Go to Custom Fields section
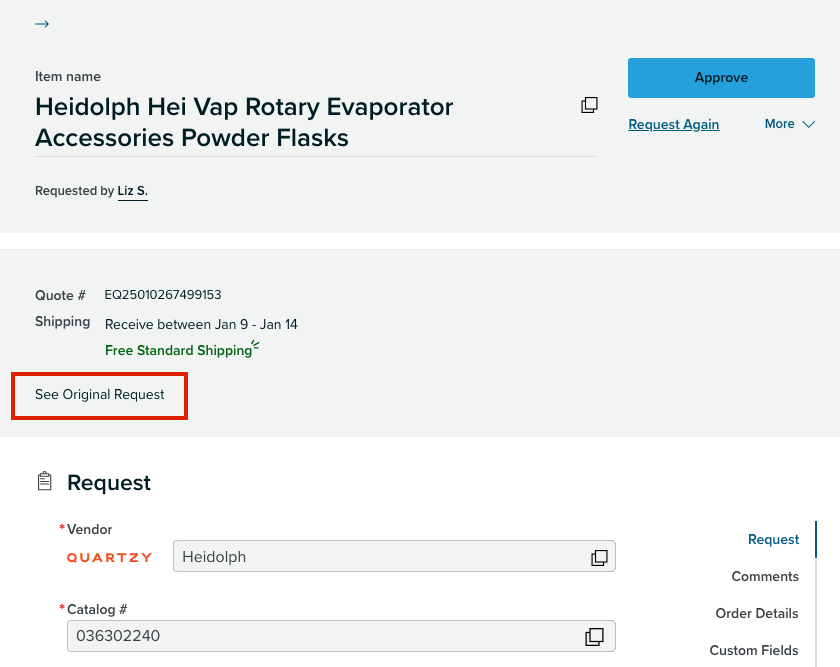 754,650
